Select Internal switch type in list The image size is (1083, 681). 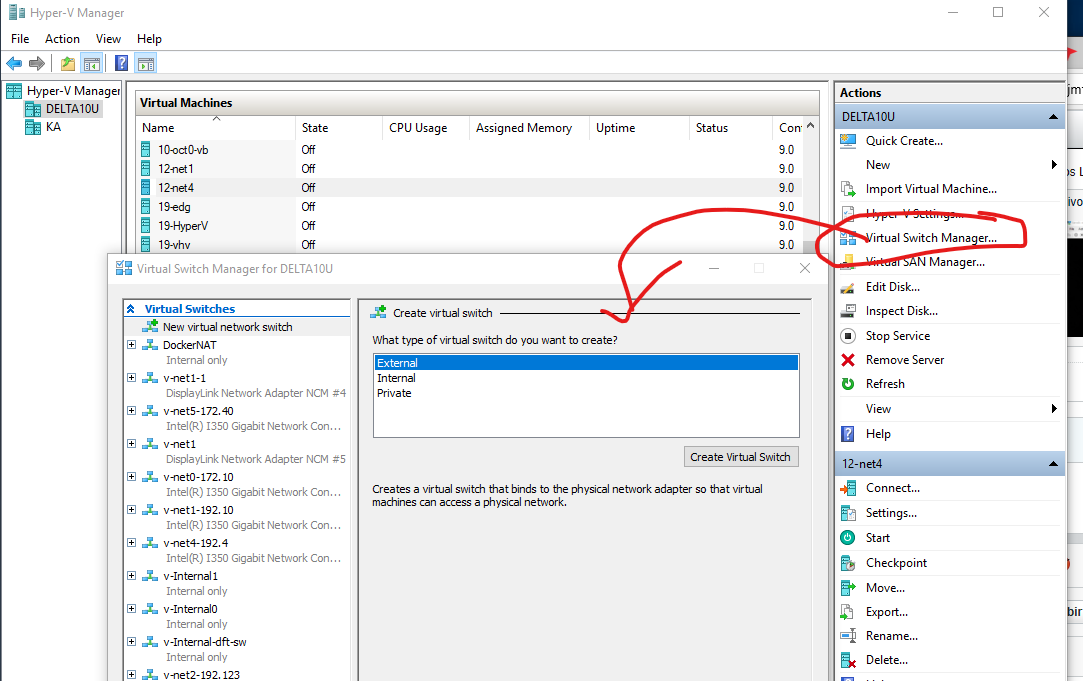397,378
